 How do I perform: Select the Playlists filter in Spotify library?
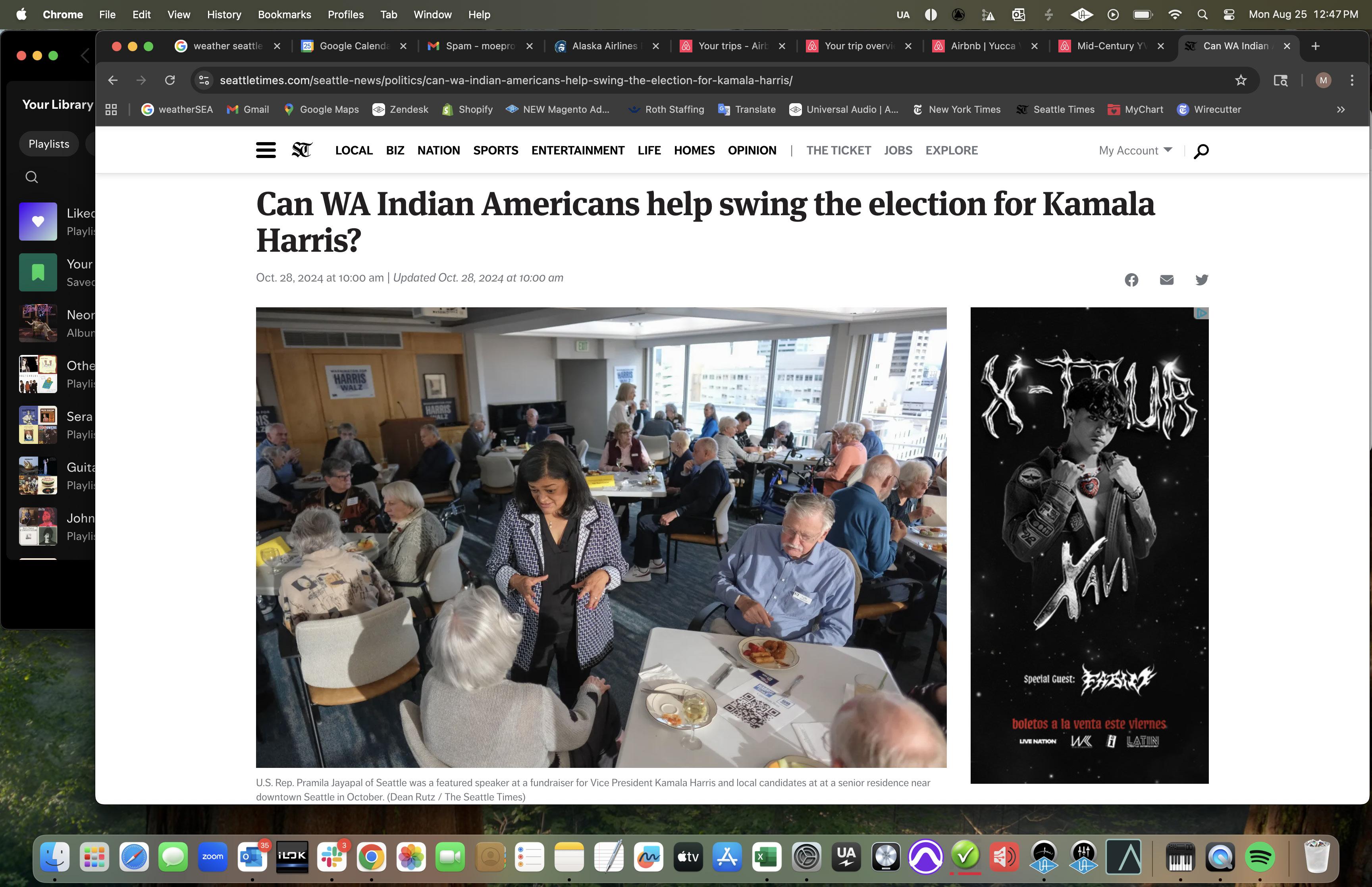click(x=49, y=144)
